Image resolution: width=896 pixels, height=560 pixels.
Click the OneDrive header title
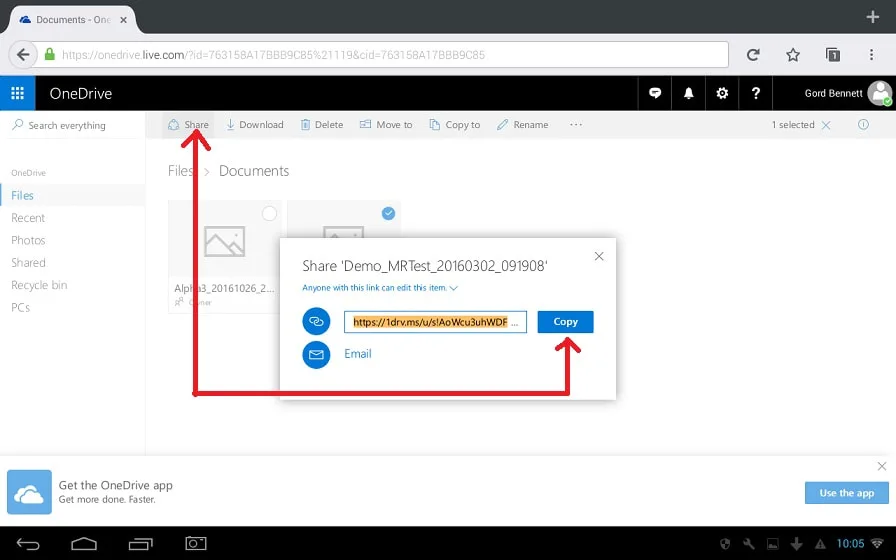click(x=81, y=93)
